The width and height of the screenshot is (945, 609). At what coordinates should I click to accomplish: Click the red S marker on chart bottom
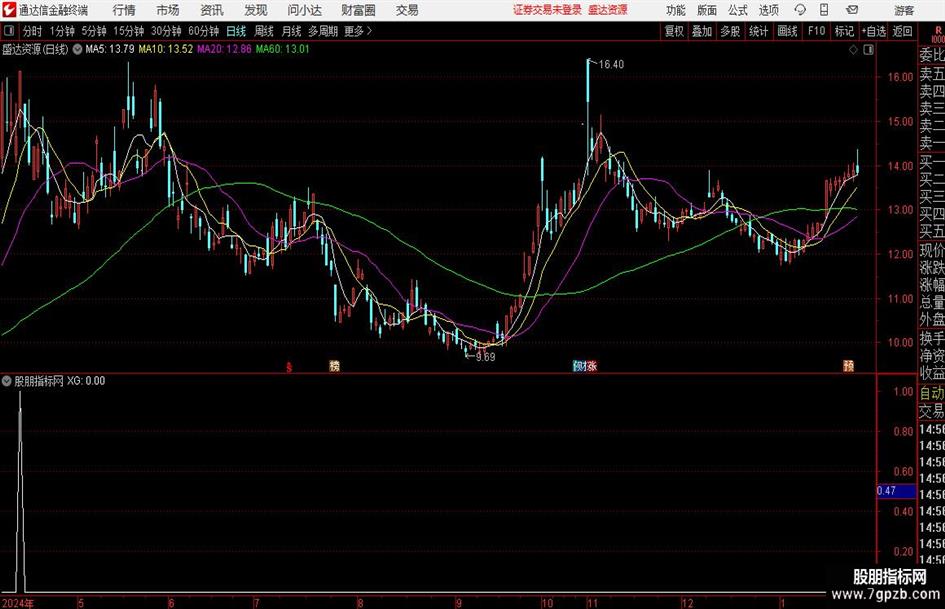pyautogui.click(x=289, y=367)
